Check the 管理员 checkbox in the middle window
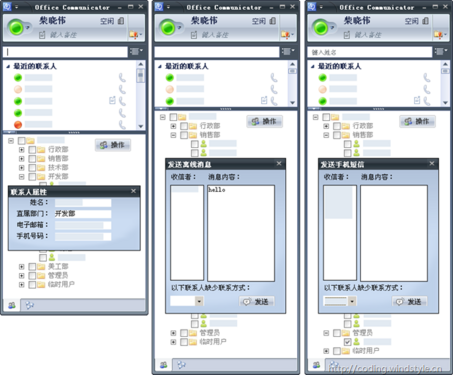The image size is (453, 375). (184, 333)
